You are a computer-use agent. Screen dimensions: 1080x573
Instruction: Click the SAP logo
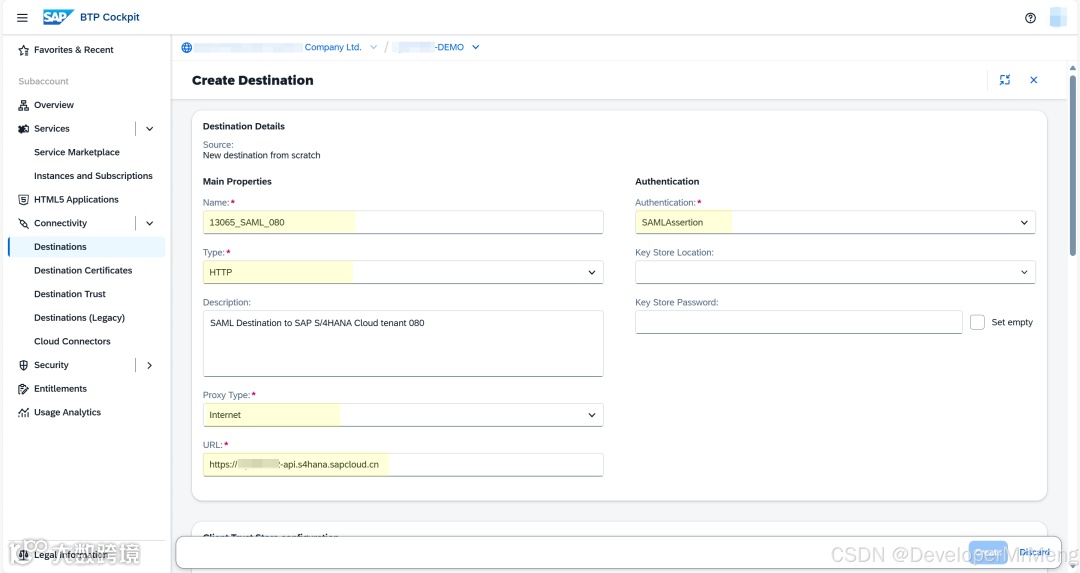57,17
